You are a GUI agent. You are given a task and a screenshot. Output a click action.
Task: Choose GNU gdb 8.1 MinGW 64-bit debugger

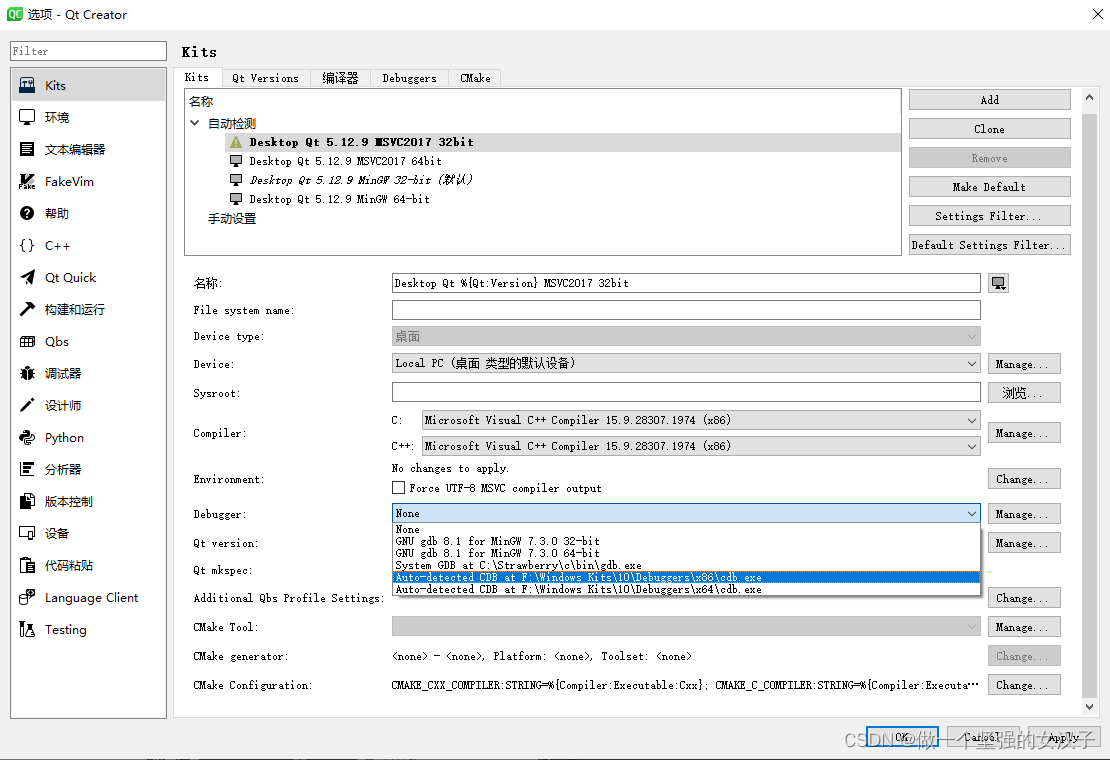(686, 553)
